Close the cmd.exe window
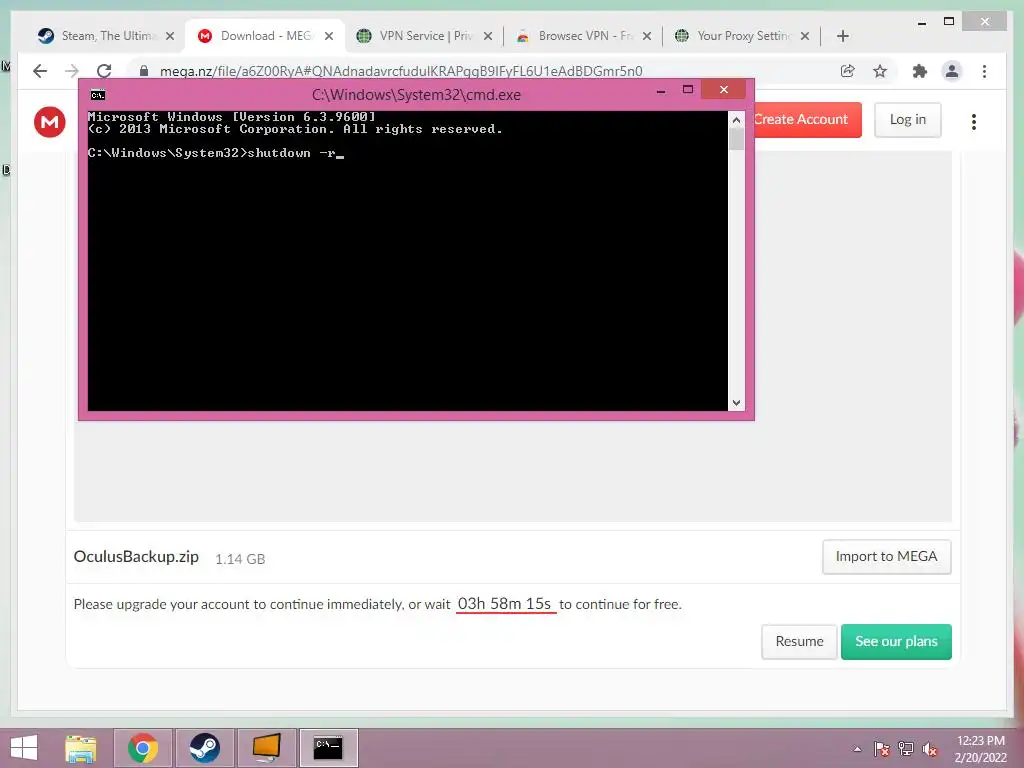Viewport: 1024px width, 768px height. pyautogui.click(x=724, y=89)
